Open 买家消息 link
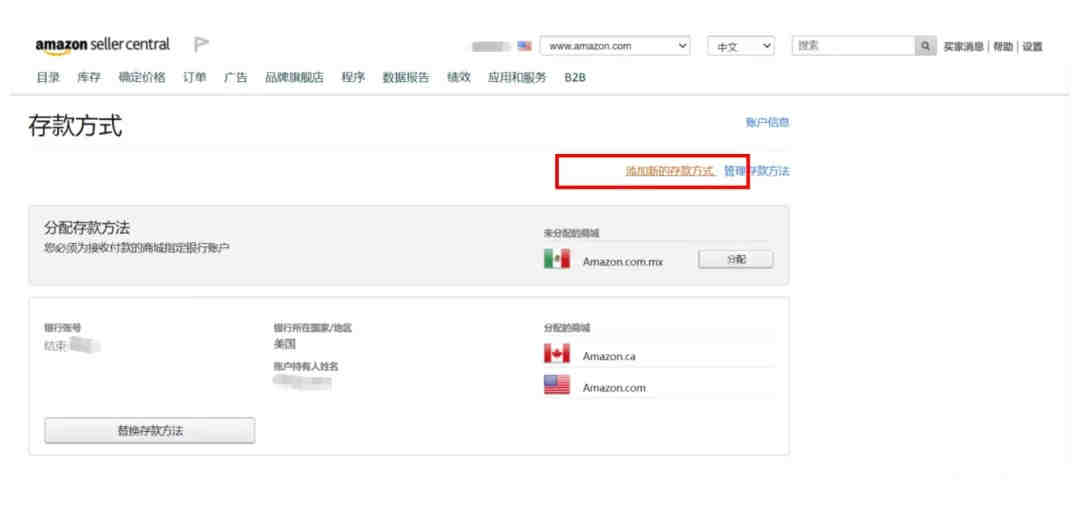The image size is (1080, 510). 964,47
